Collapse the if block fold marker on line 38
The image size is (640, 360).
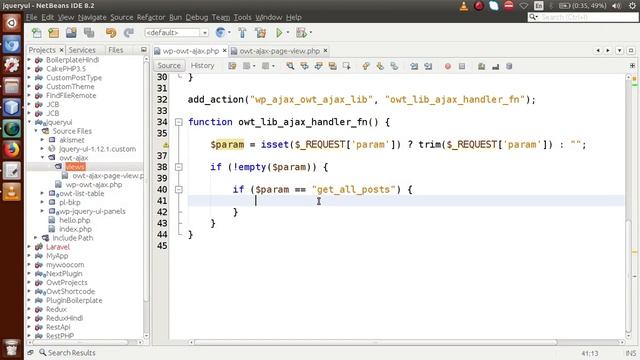click(178, 167)
